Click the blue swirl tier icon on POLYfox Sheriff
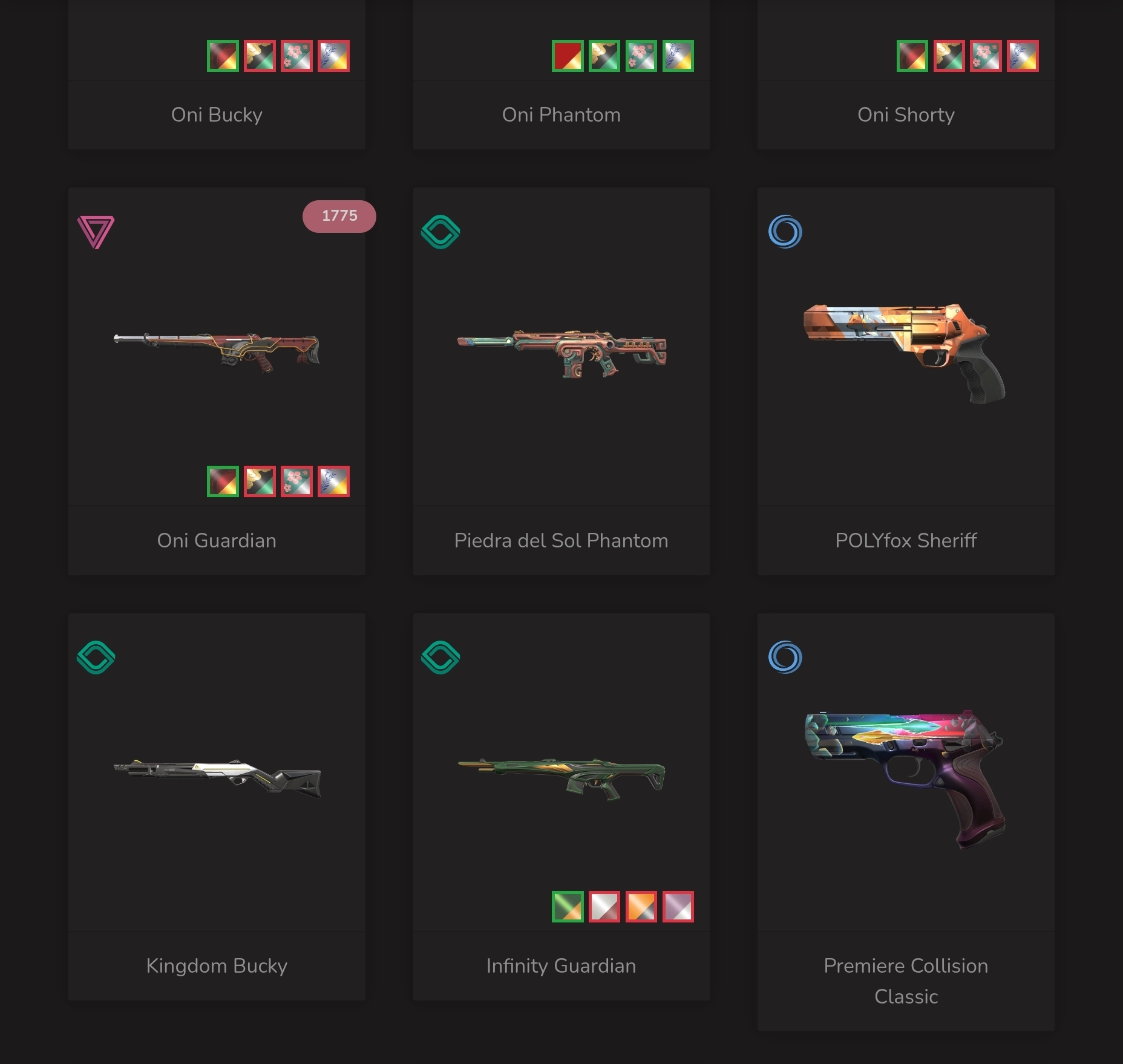This screenshot has height=1064, width=1123. click(x=785, y=232)
